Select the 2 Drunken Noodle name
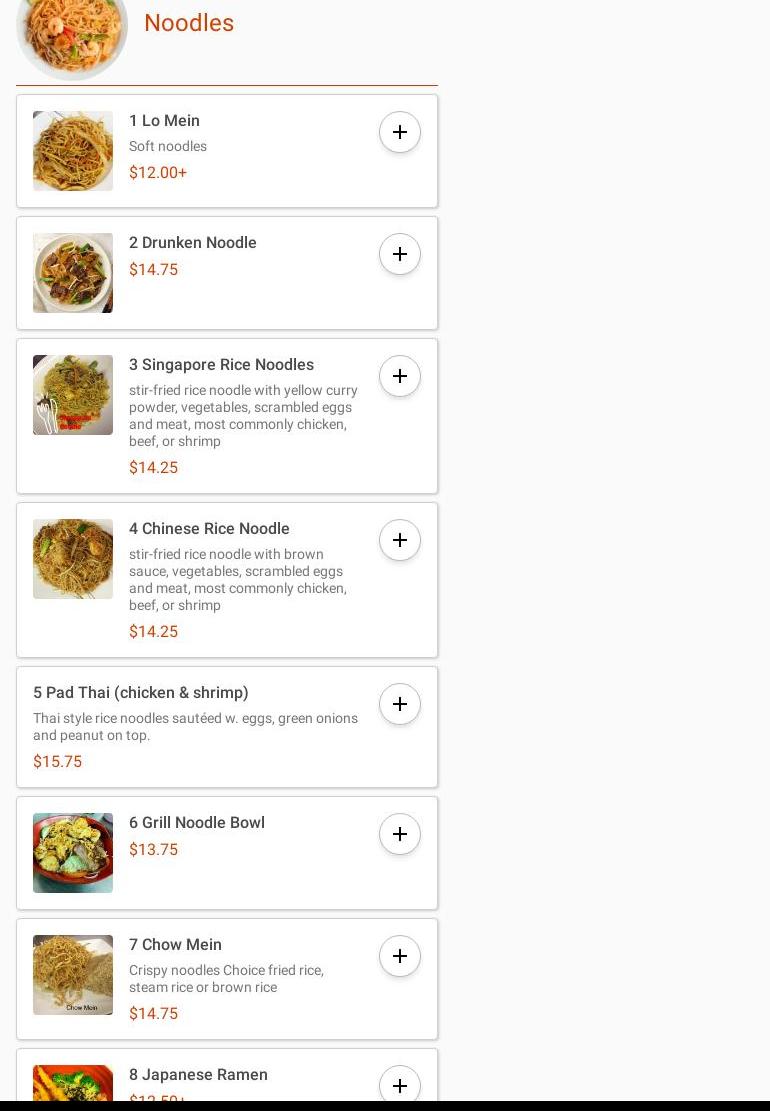Screen dimensions: 770x1111 tap(193, 242)
